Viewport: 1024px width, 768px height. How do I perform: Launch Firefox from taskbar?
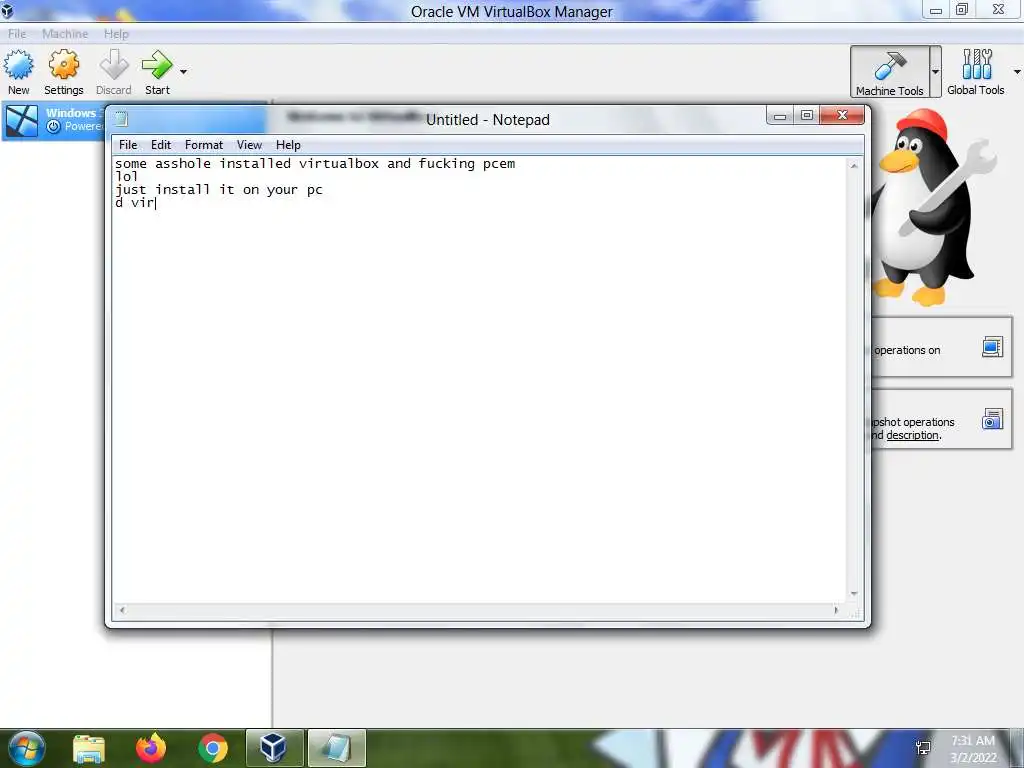pos(151,748)
